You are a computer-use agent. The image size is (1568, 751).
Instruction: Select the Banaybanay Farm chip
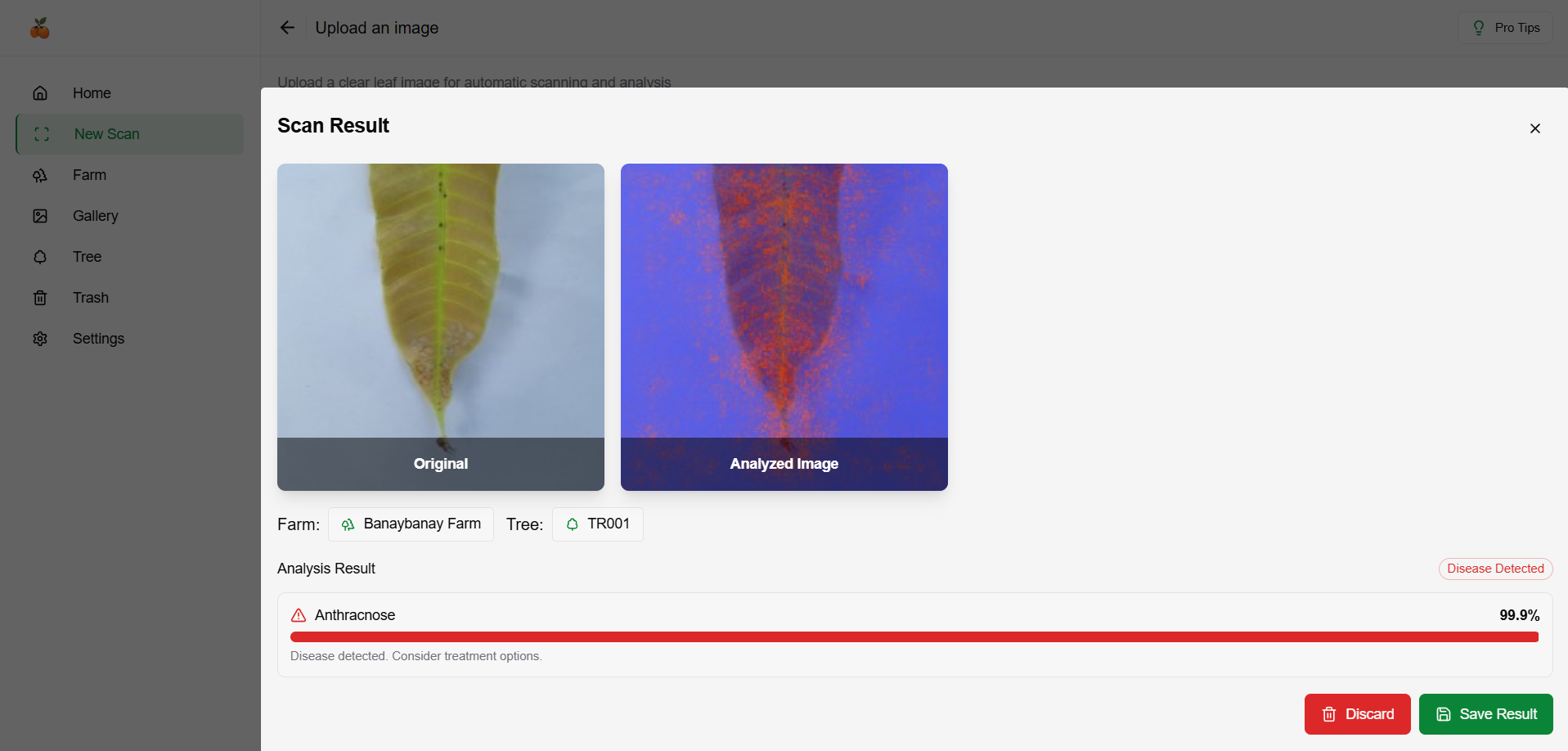click(411, 524)
